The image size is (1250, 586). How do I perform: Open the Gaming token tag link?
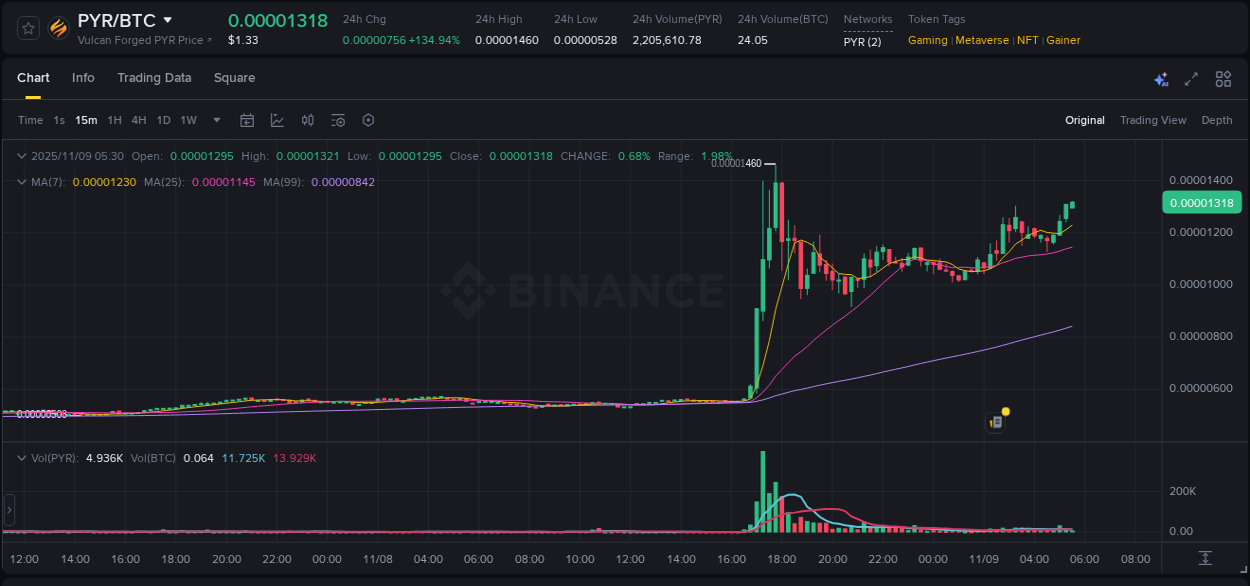click(x=927, y=40)
